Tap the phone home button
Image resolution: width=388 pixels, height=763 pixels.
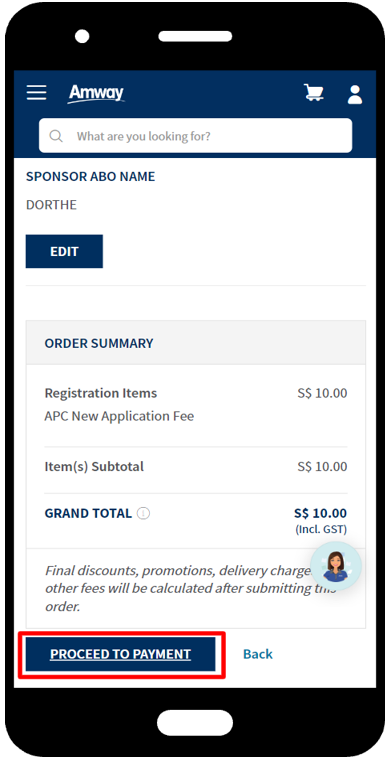click(195, 723)
